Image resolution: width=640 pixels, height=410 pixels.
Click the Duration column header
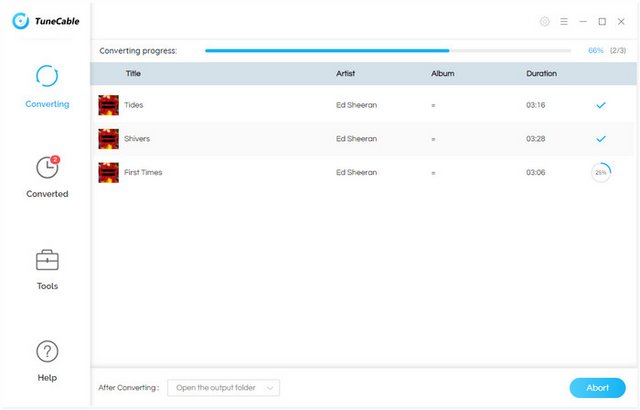click(541, 73)
